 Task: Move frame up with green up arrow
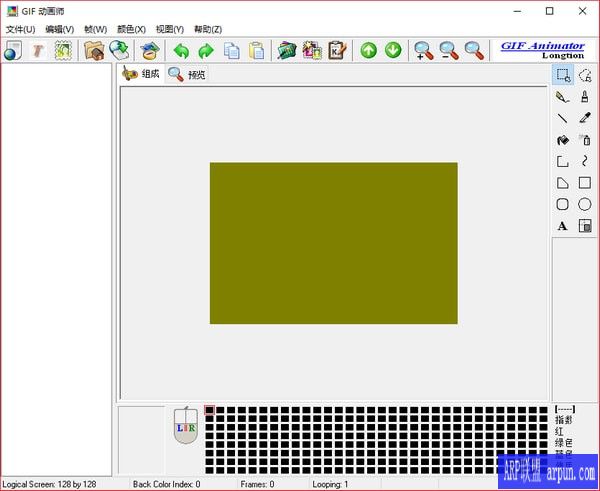369,50
